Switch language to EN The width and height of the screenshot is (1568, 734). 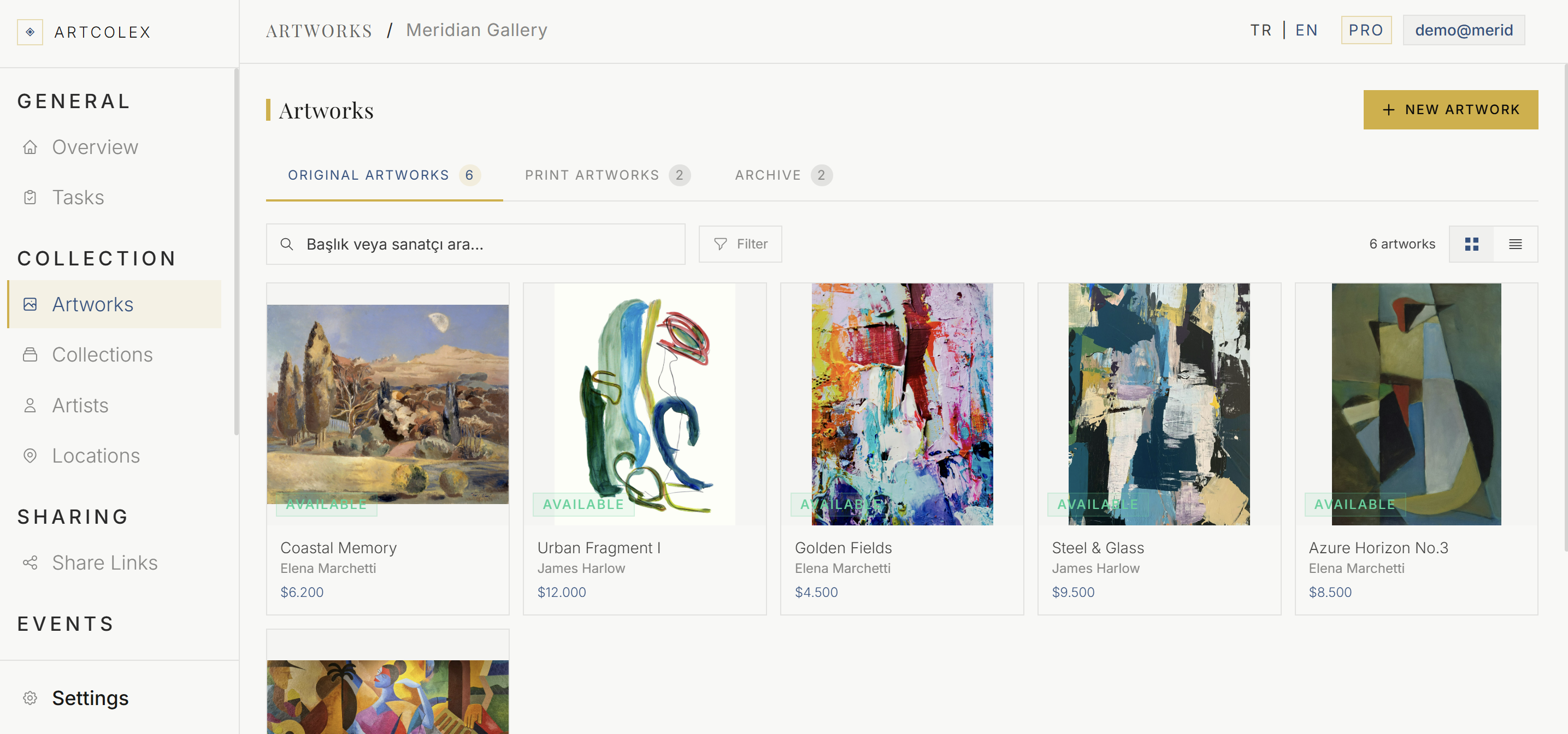tap(1306, 31)
